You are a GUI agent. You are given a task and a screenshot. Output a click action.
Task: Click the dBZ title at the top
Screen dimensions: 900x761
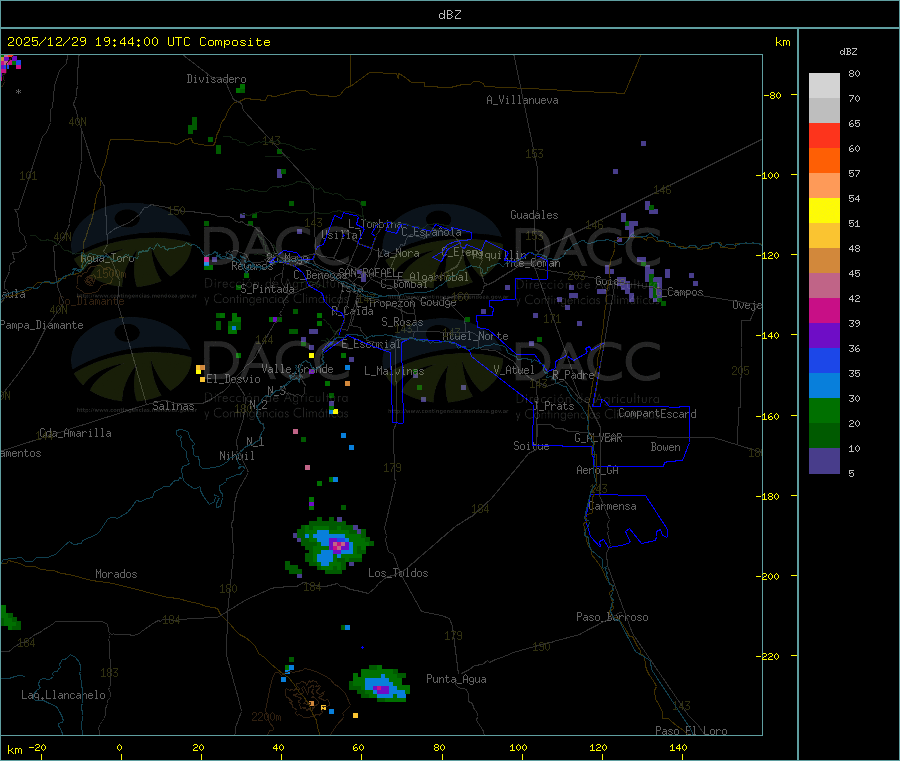[449, 15]
